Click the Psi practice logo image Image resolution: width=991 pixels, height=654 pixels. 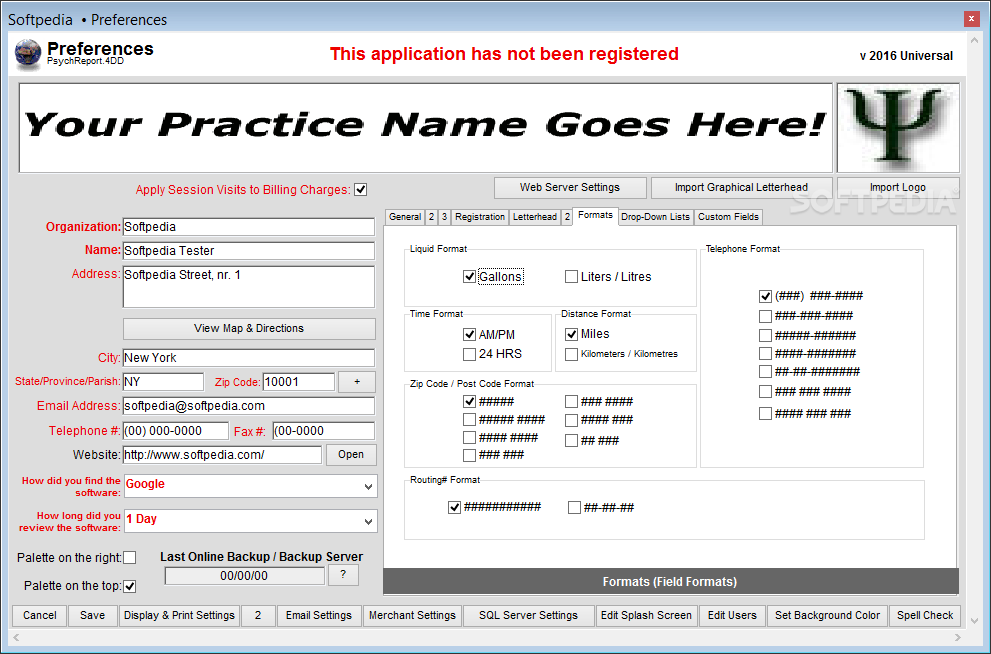[898, 128]
